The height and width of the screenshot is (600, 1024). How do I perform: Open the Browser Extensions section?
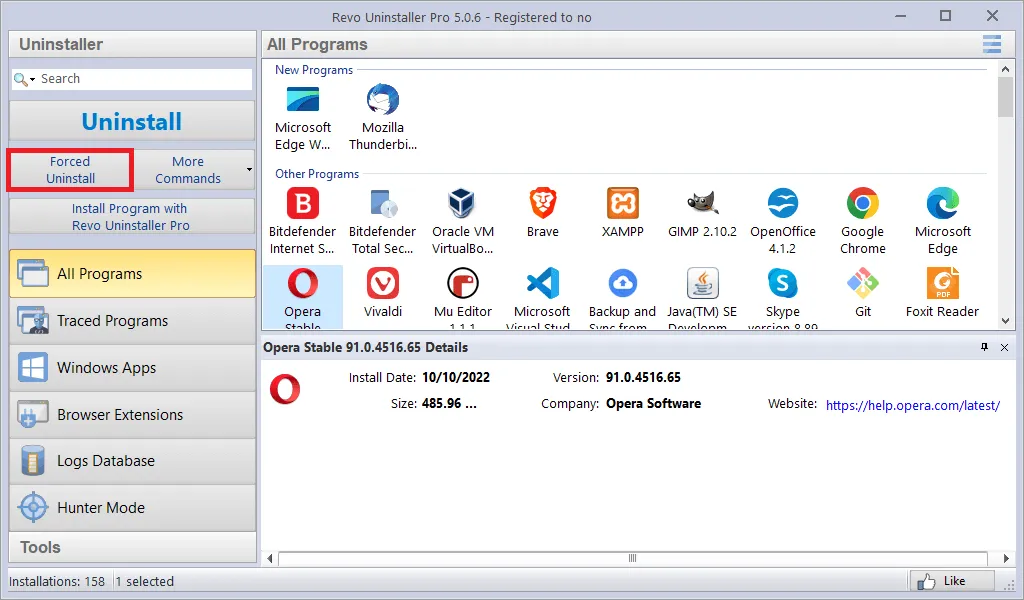[133, 415]
